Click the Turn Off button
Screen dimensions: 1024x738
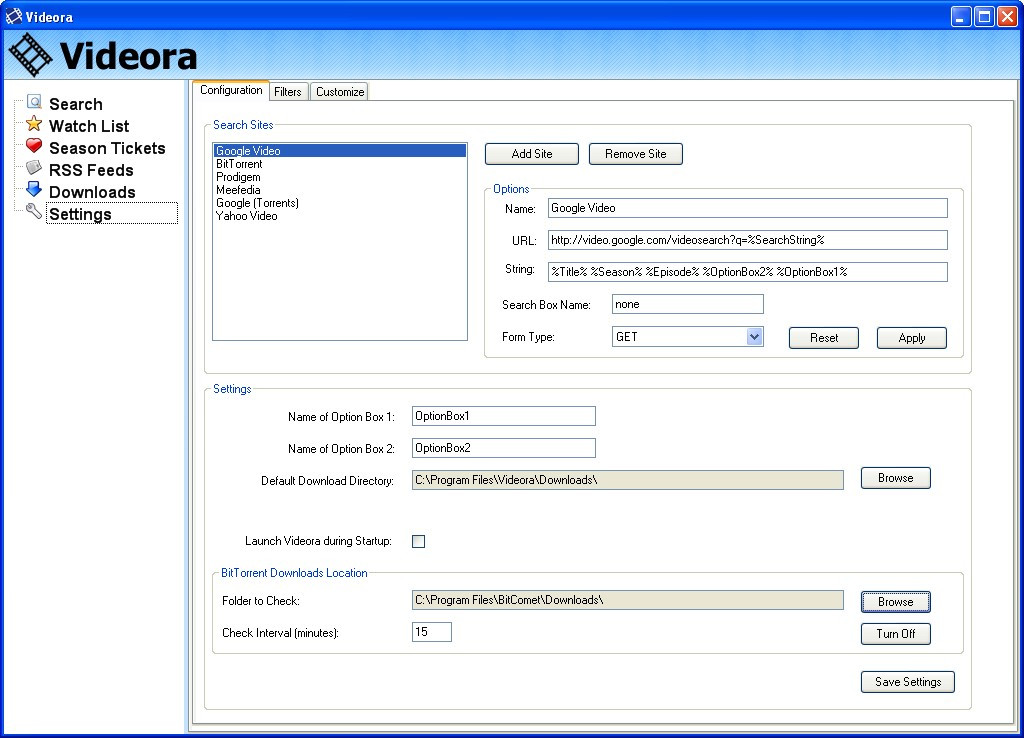point(895,634)
